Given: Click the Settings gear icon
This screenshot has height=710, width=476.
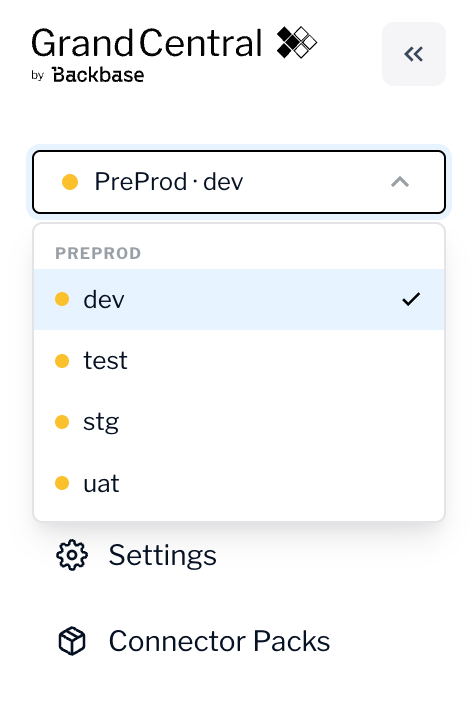Looking at the screenshot, I should pyautogui.click(x=72, y=555).
